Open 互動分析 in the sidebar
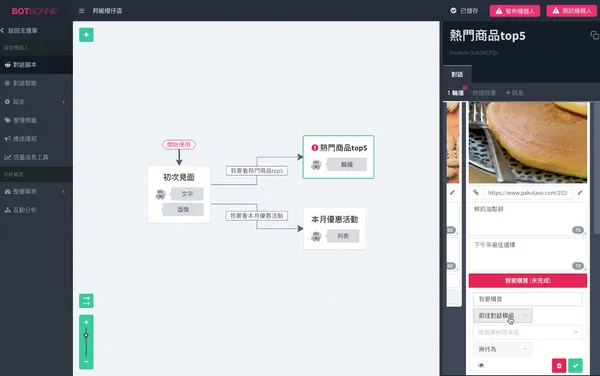Screen dimensions: 600x376 (36, 210)
